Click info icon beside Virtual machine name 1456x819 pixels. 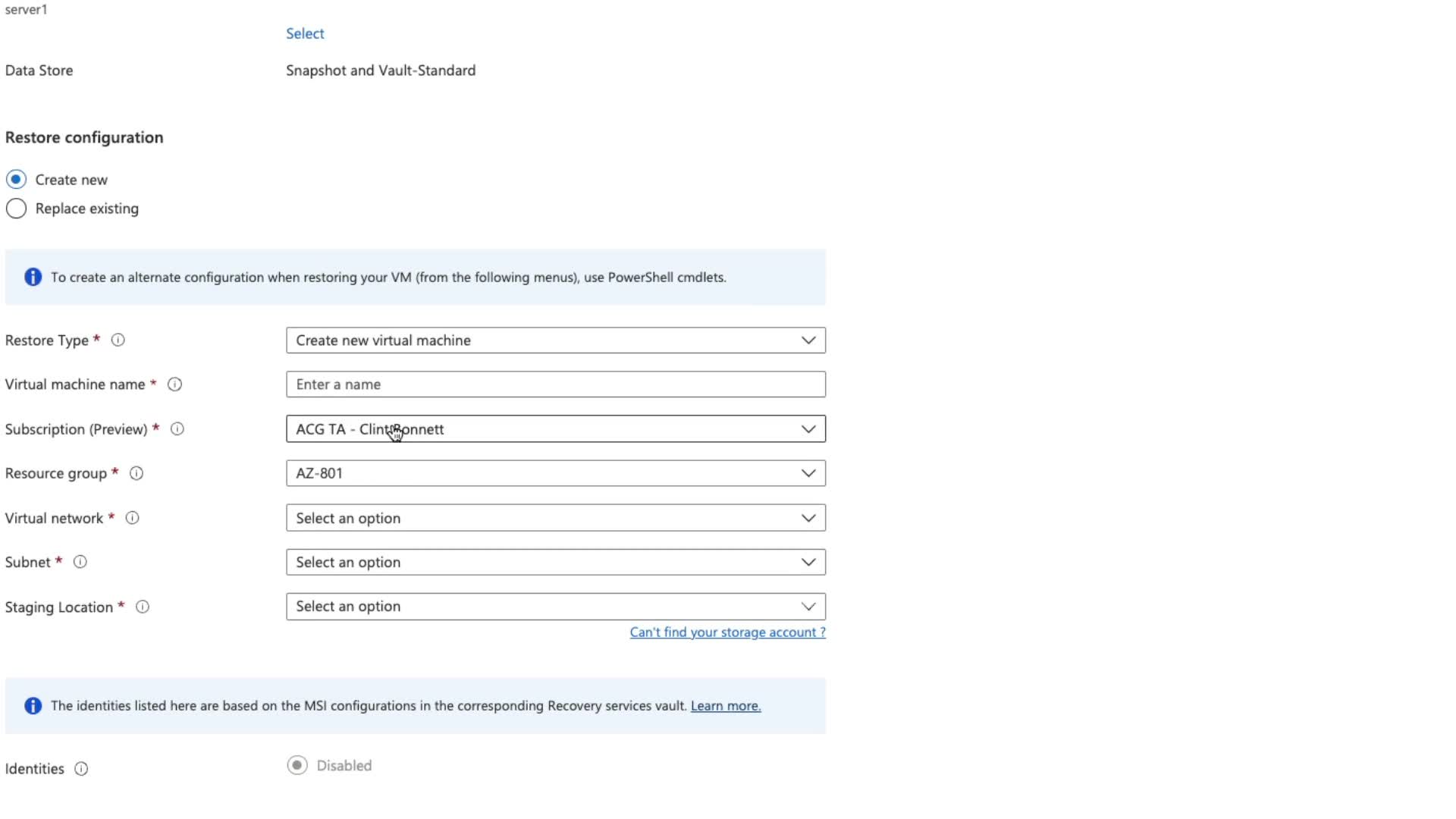coord(174,384)
